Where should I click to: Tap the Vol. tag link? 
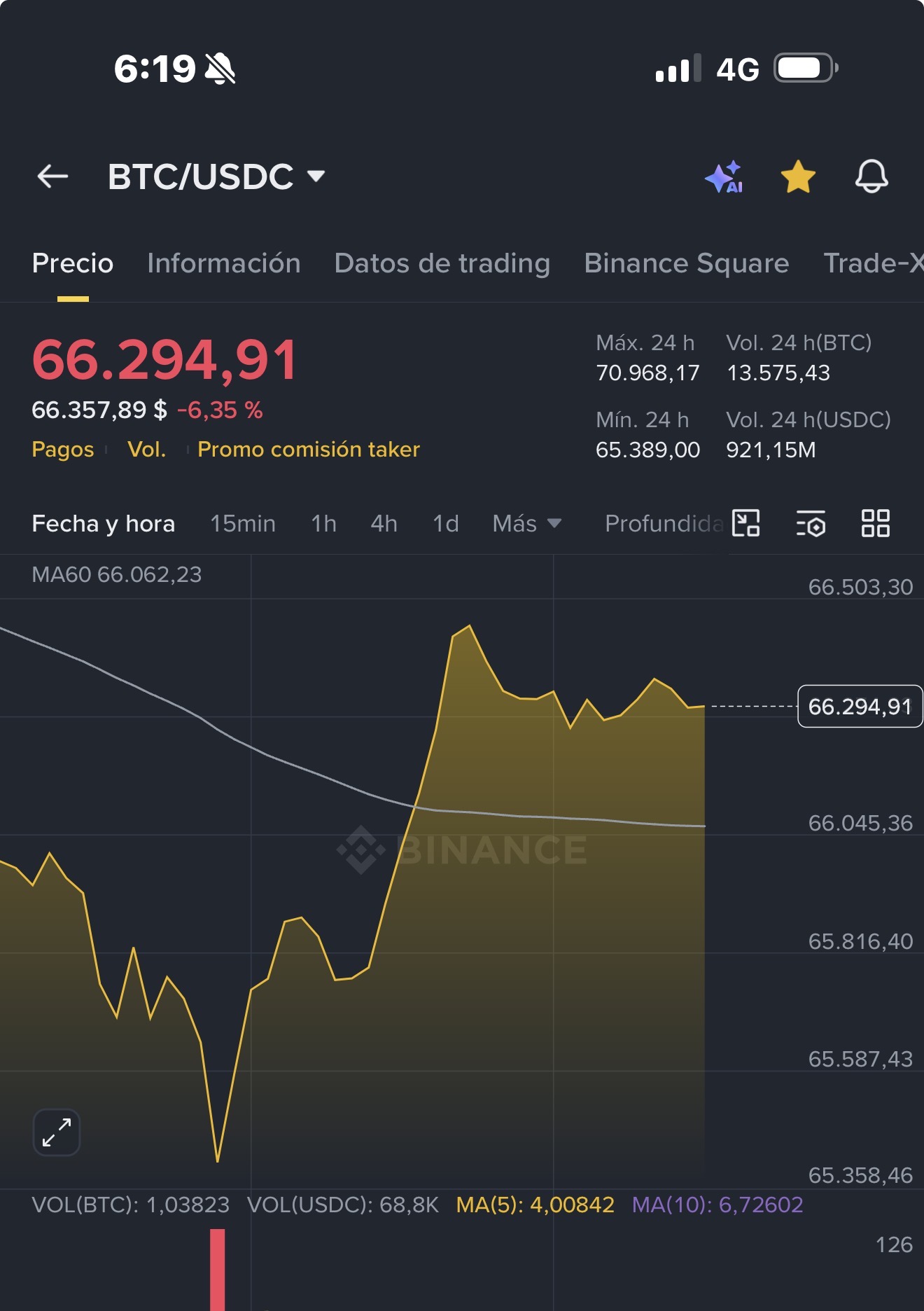coord(147,450)
